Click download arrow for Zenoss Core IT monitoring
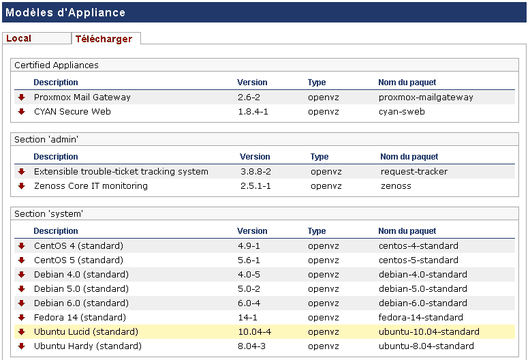Image resolution: width=530 pixels, height=360 pixels. click(21, 186)
